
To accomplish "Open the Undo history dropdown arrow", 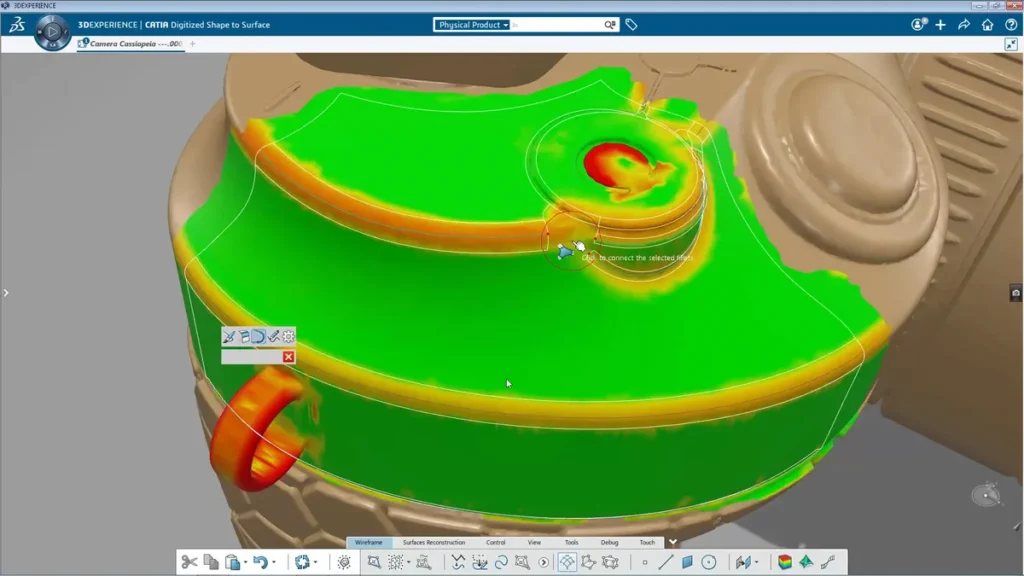I will tap(274, 562).
